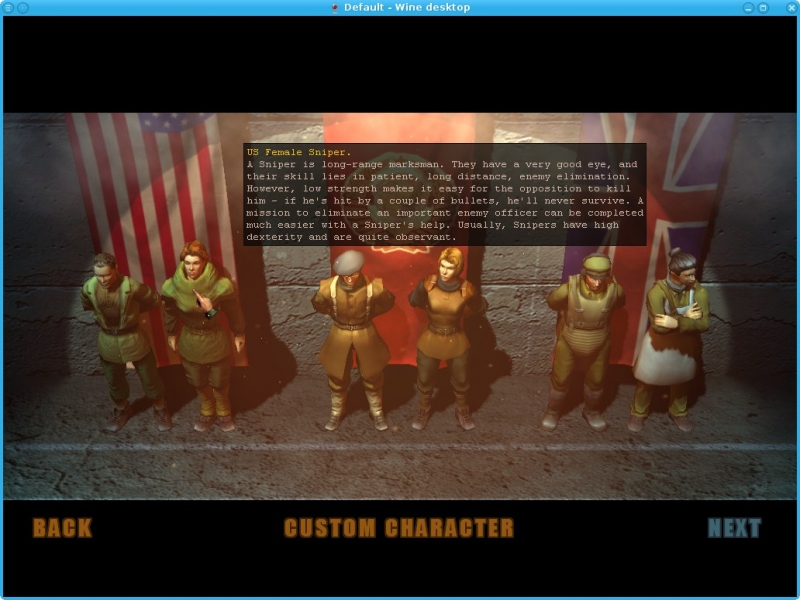Open the window menu icon in title bar
Viewport: 800px width, 600px height.
(8, 8)
